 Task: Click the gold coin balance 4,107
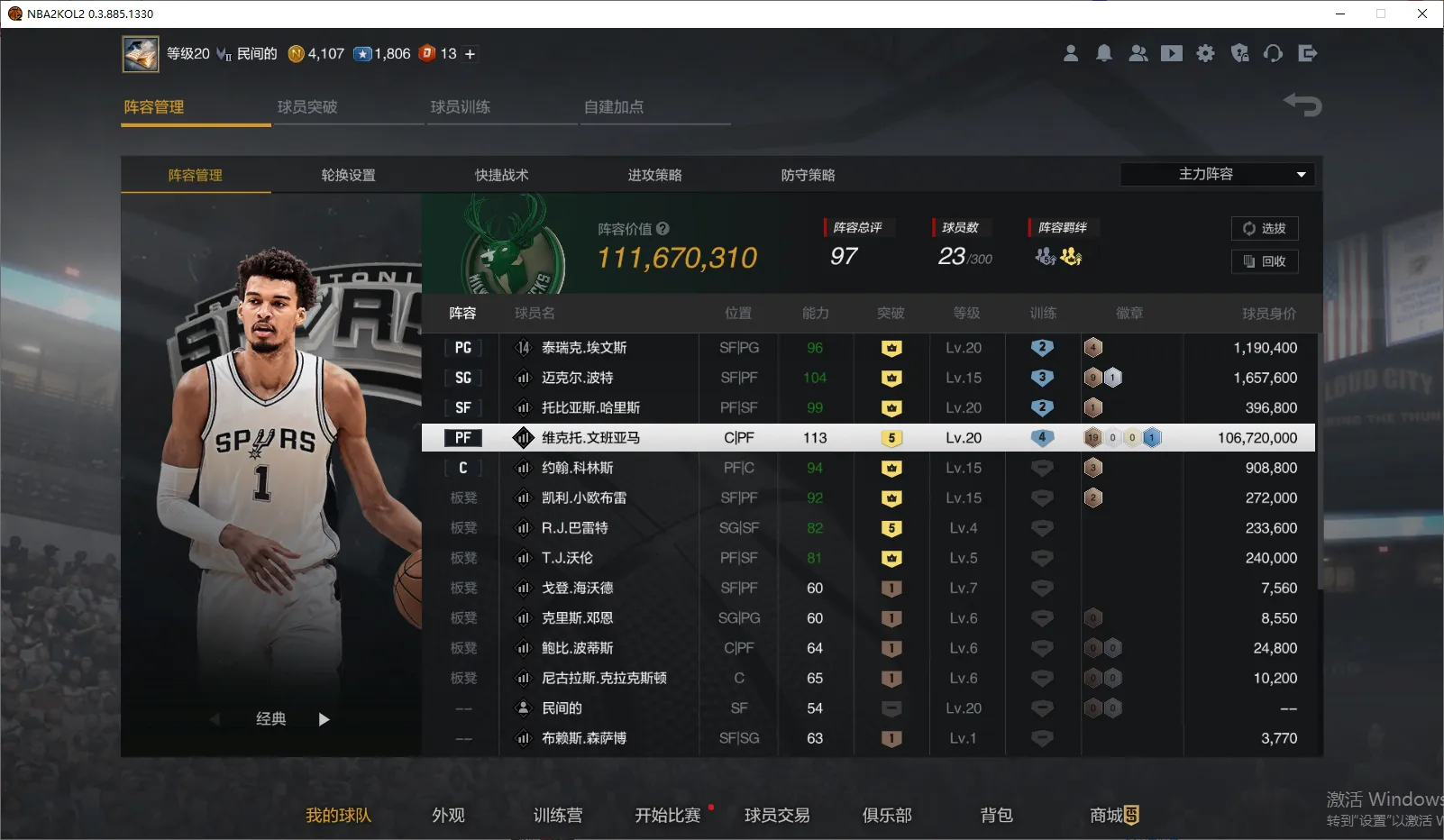click(x=316, y=54)
